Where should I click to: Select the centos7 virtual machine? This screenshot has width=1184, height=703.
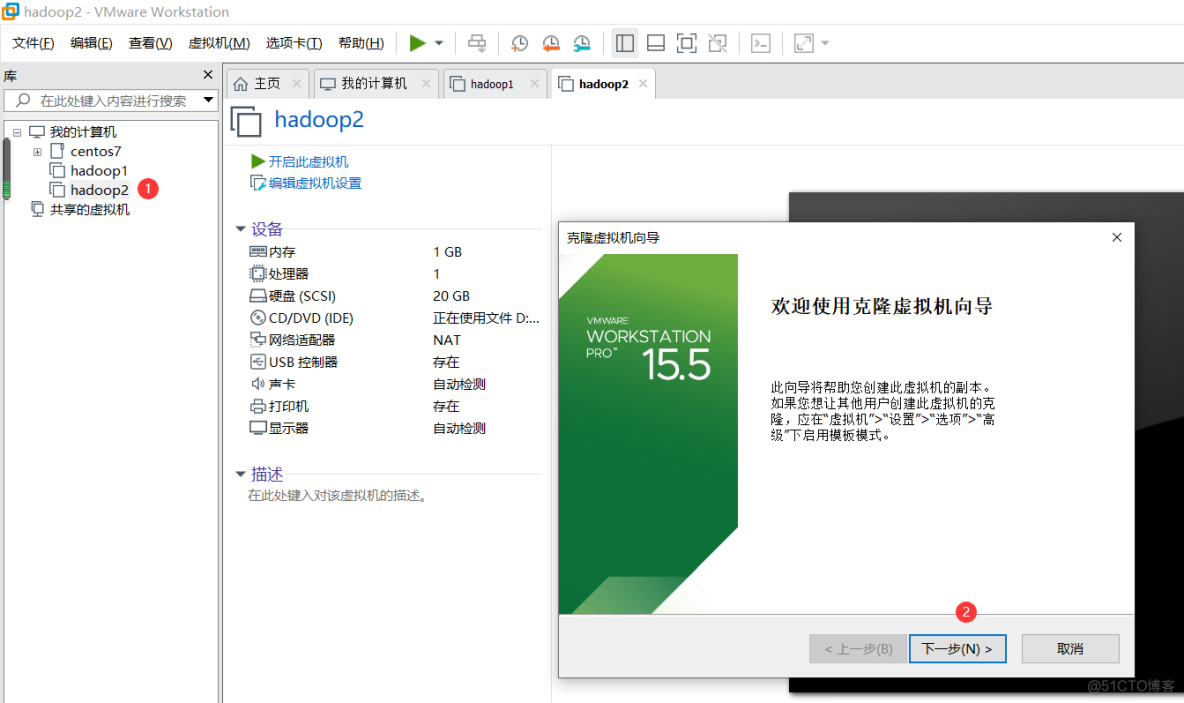click(x=95, y=151)
